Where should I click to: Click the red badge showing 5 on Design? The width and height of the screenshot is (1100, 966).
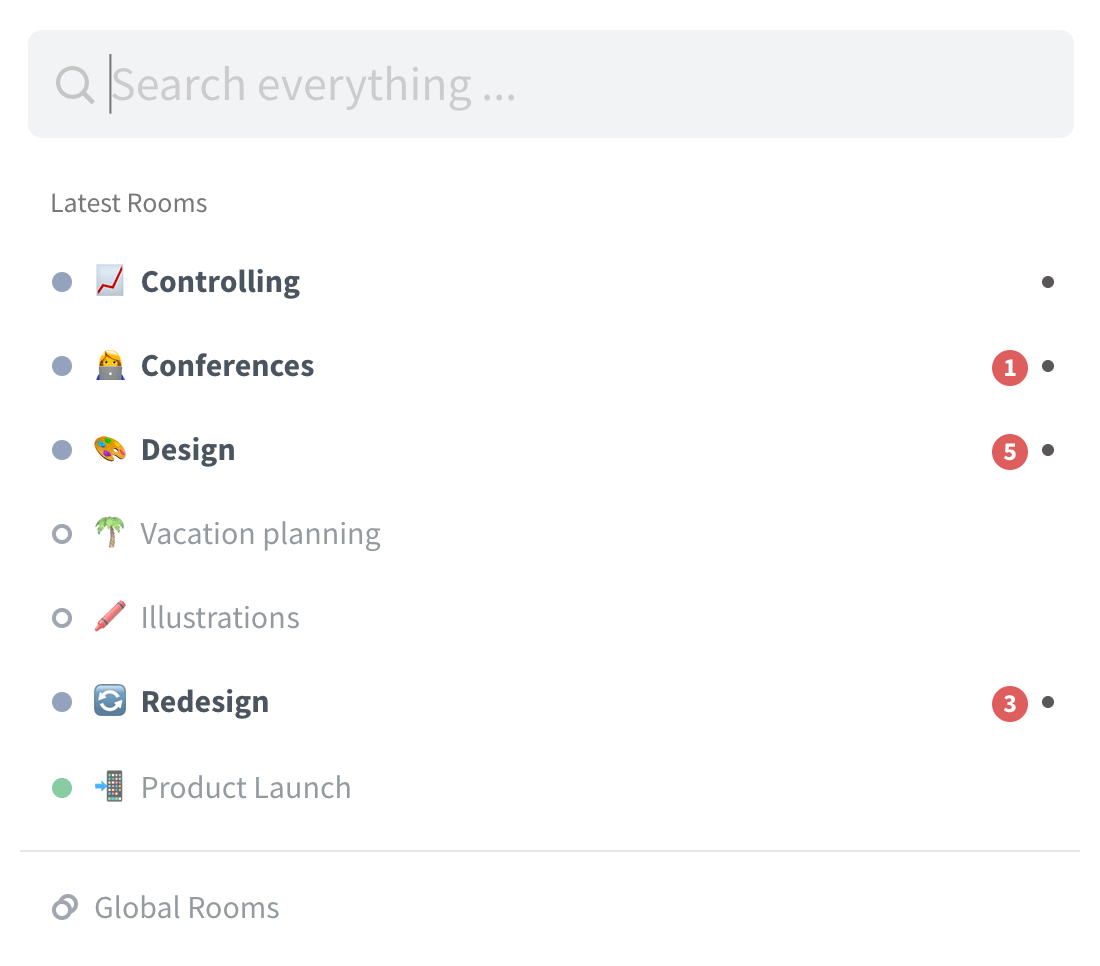1010,451
